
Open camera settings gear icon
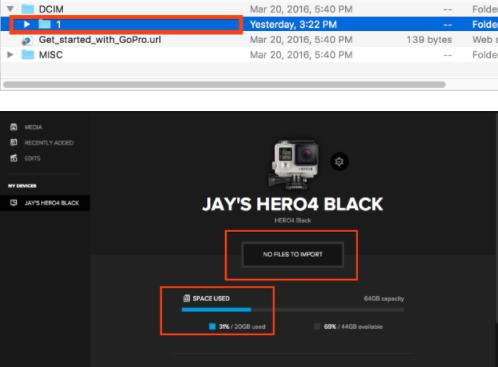pos(339,162)
